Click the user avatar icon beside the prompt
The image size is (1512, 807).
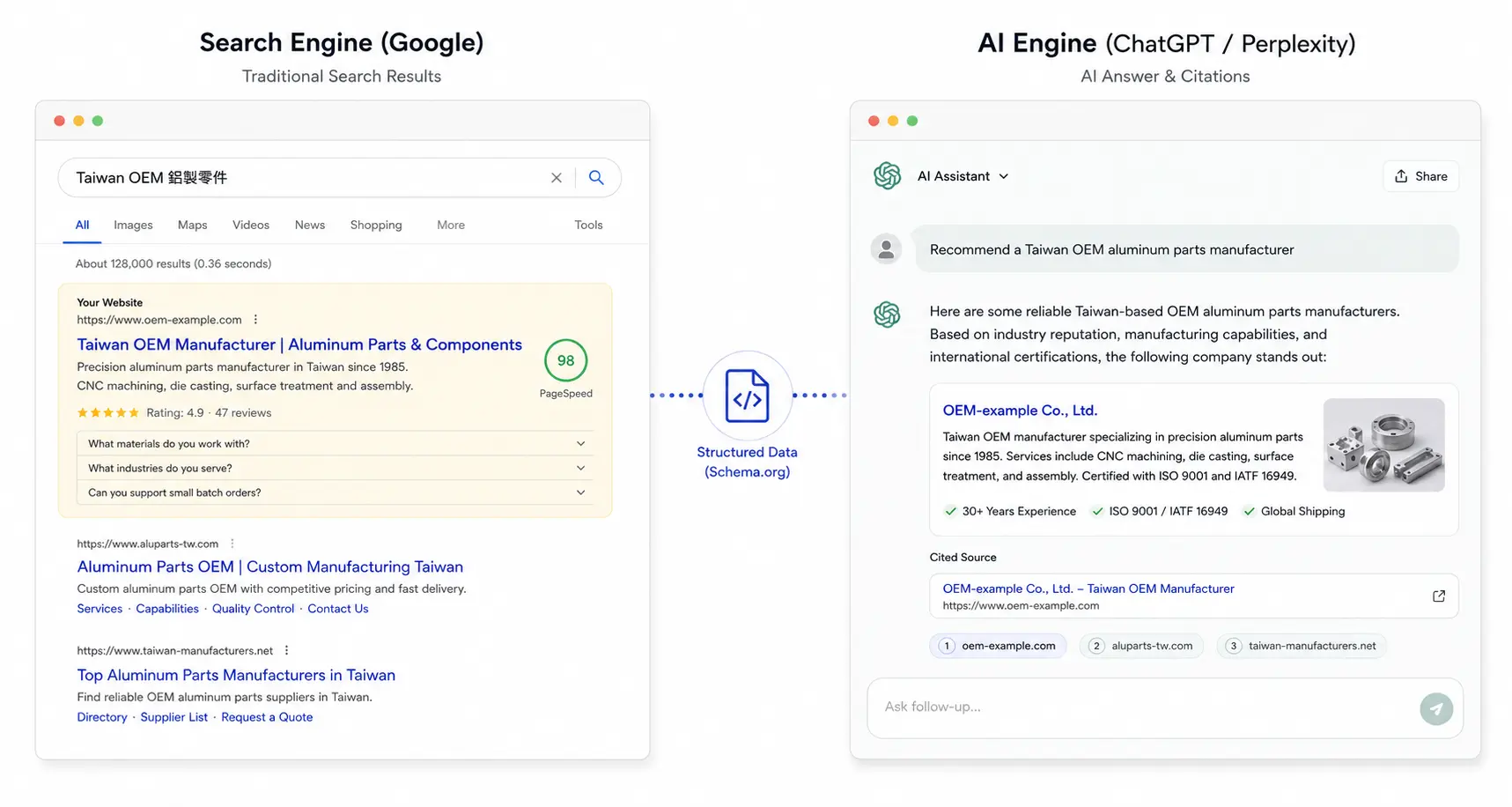[x=886, y=249]
